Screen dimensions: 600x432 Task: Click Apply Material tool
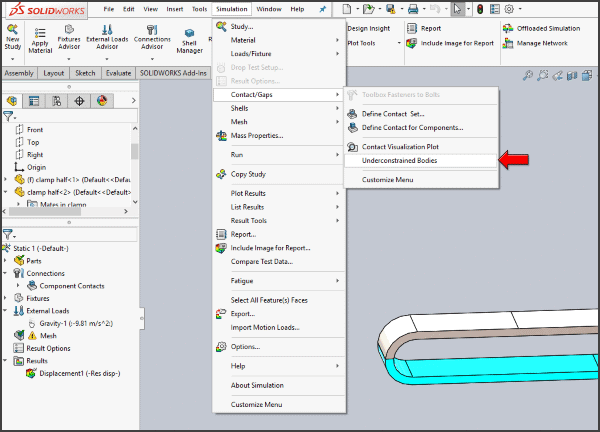[40, 40]
